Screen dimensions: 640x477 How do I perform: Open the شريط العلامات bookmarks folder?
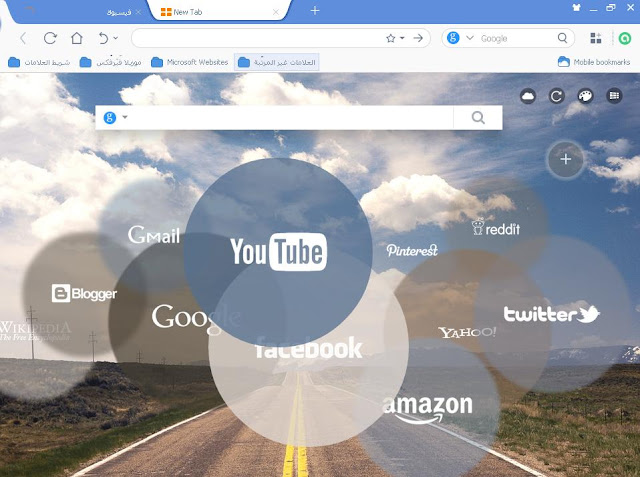coord(39,62)
